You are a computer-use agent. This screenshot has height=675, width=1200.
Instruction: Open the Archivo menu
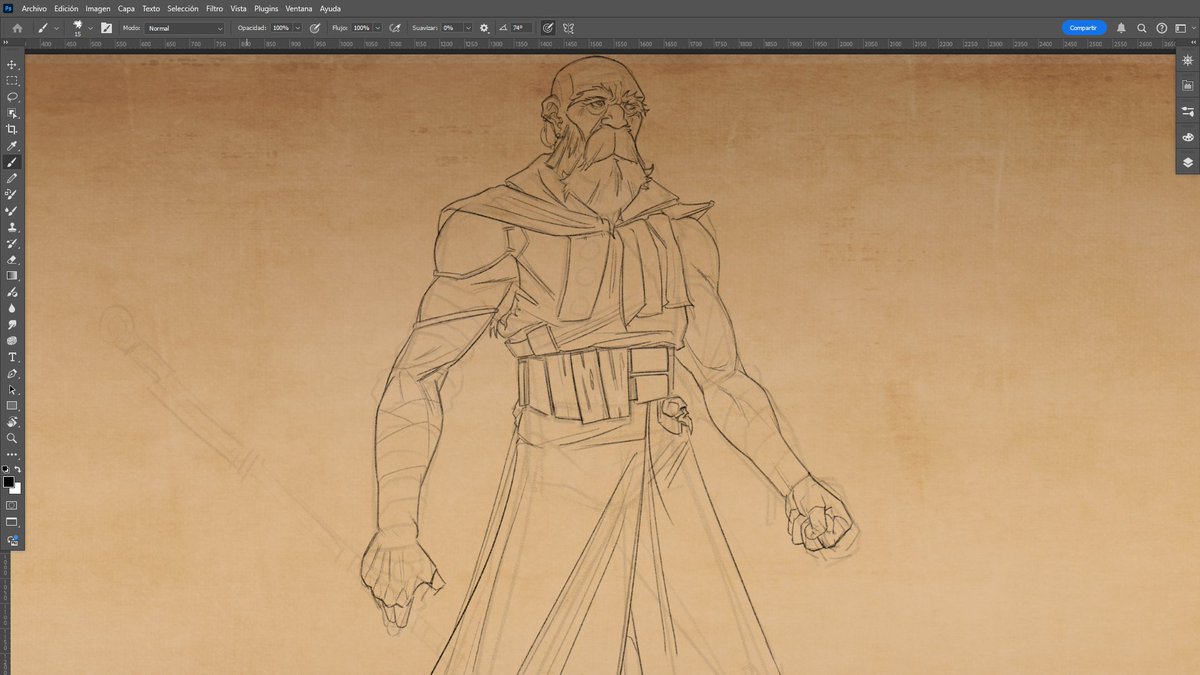34,8
